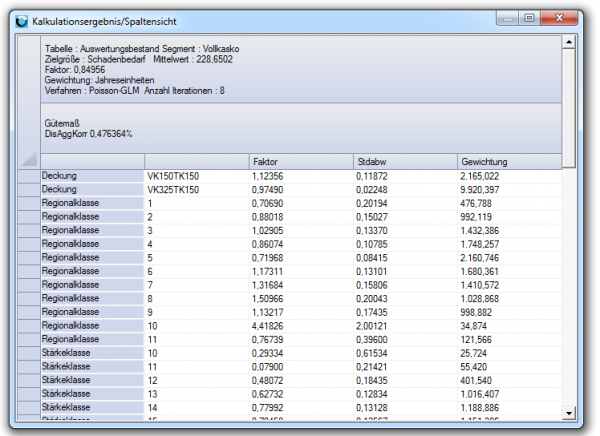Click Gewichtung value 1.410,572
Viewport: 600px width, 436px height.
pos(479,285)
